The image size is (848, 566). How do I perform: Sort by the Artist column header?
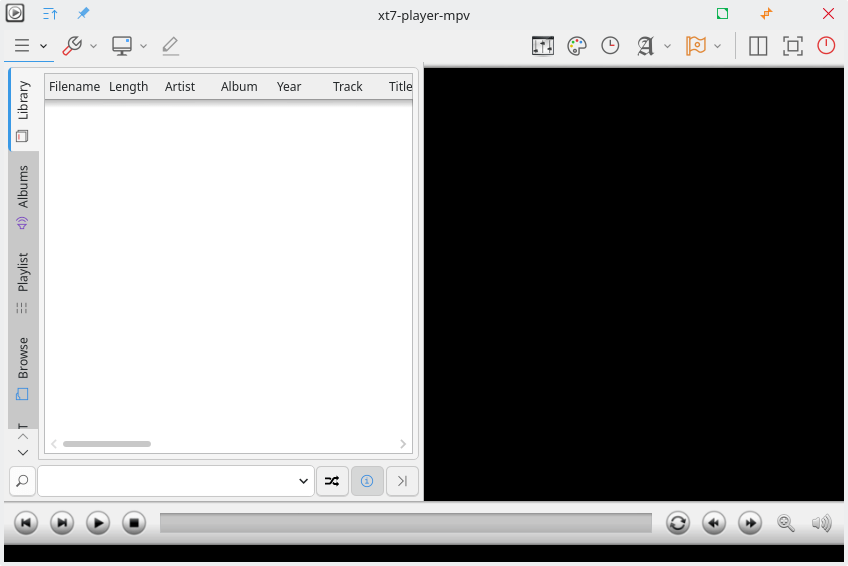click(x=180, y=86)
